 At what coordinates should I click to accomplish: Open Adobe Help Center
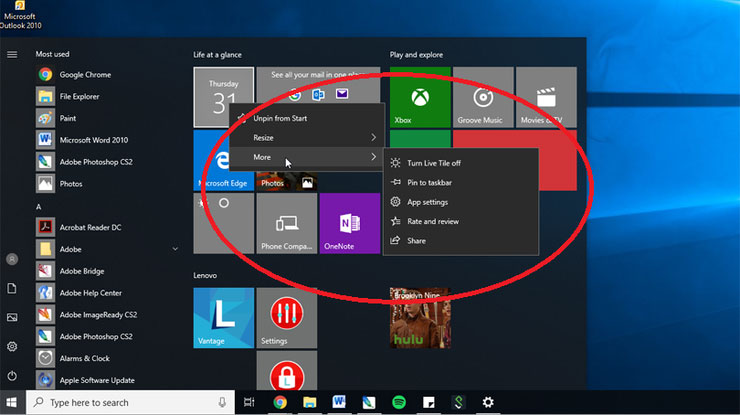point(91,293)
